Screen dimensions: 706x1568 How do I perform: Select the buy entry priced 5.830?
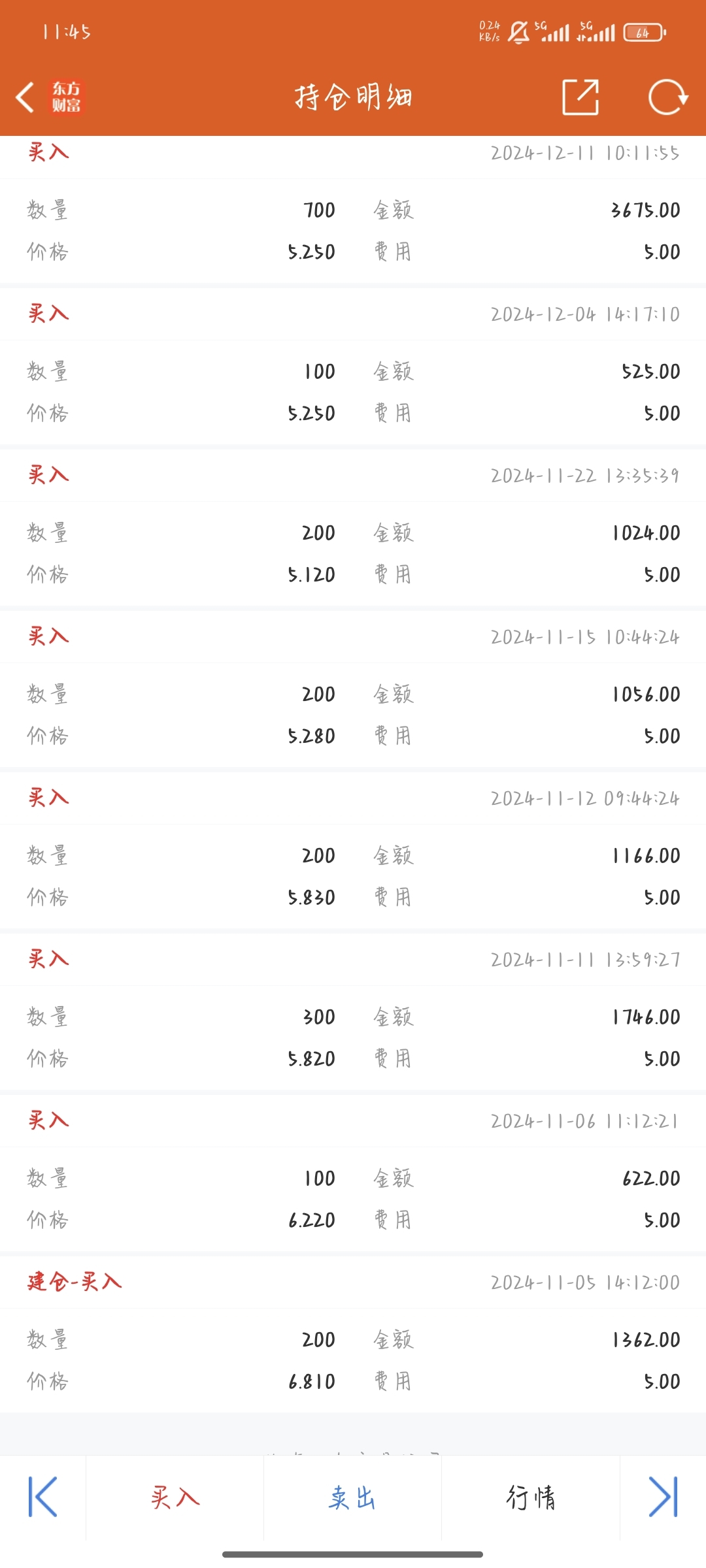(353, 850)
